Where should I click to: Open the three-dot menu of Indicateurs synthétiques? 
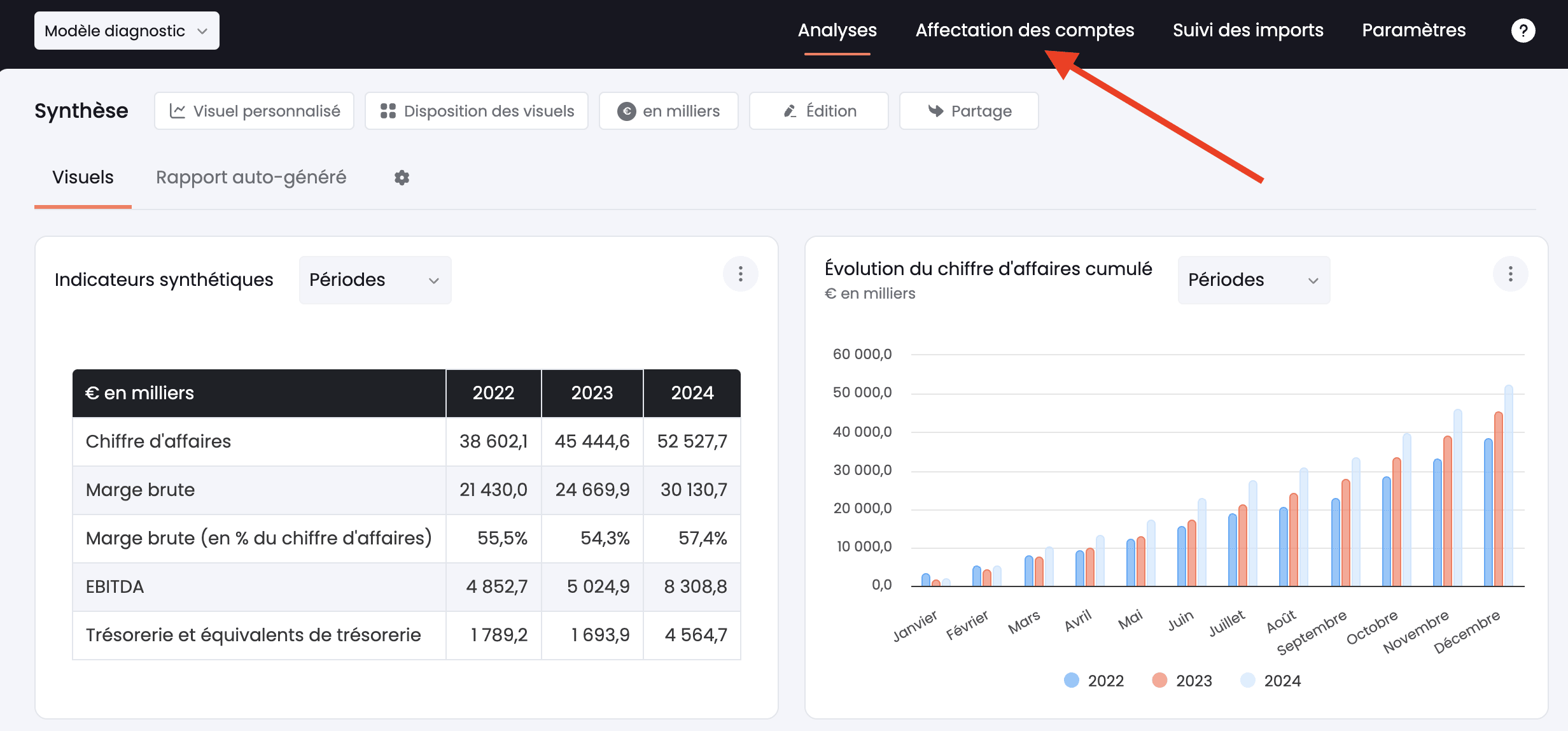tap(740, 274)
